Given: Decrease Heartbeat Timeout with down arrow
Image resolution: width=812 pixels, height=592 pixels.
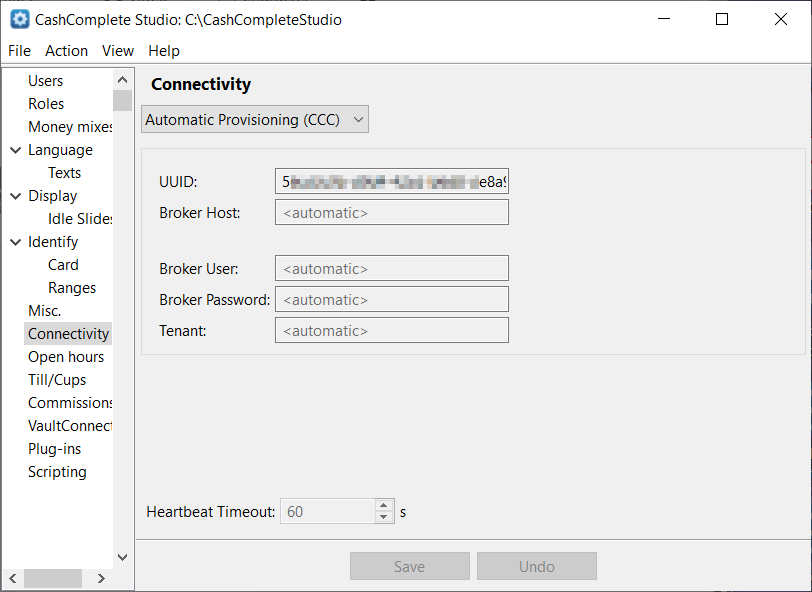Looking at the screenshot, I should pyautogui.click(x=385, y=517).
